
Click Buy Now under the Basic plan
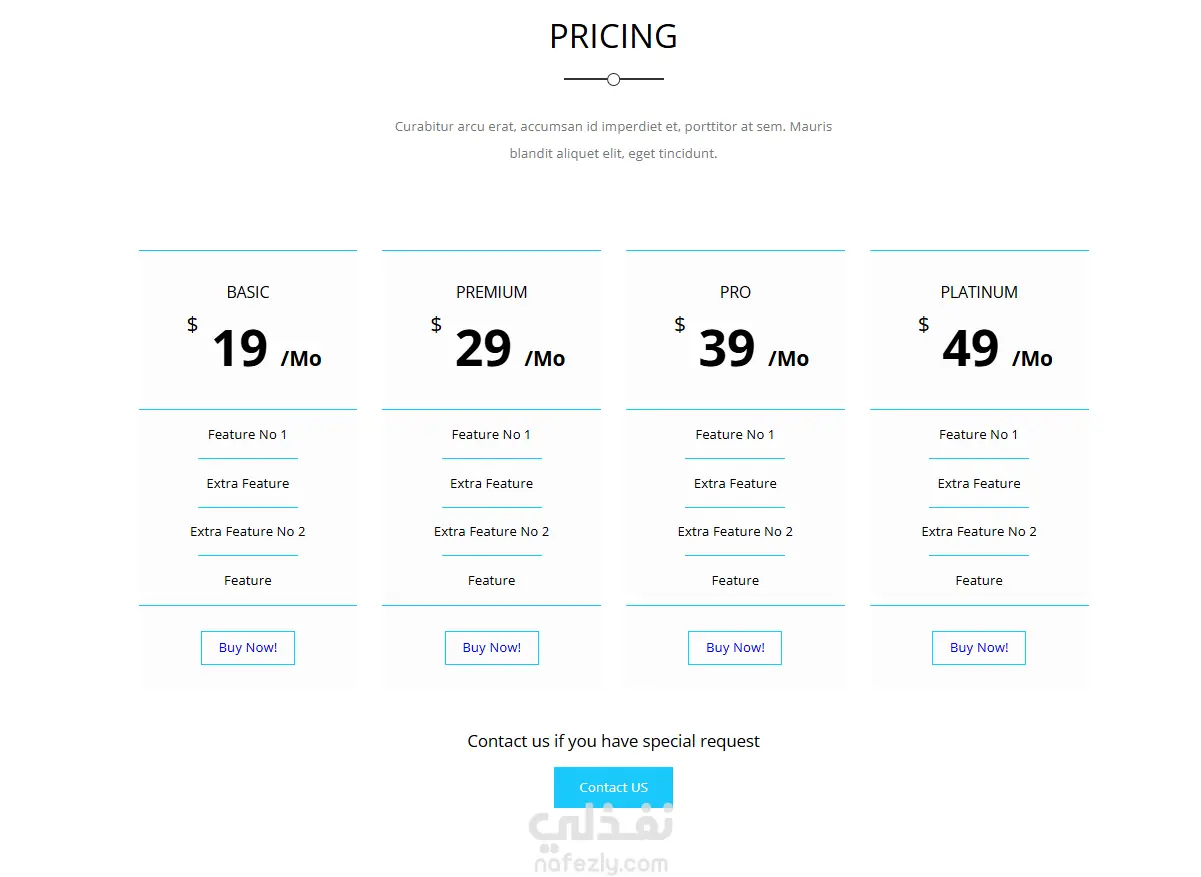[x=248, y=648]
